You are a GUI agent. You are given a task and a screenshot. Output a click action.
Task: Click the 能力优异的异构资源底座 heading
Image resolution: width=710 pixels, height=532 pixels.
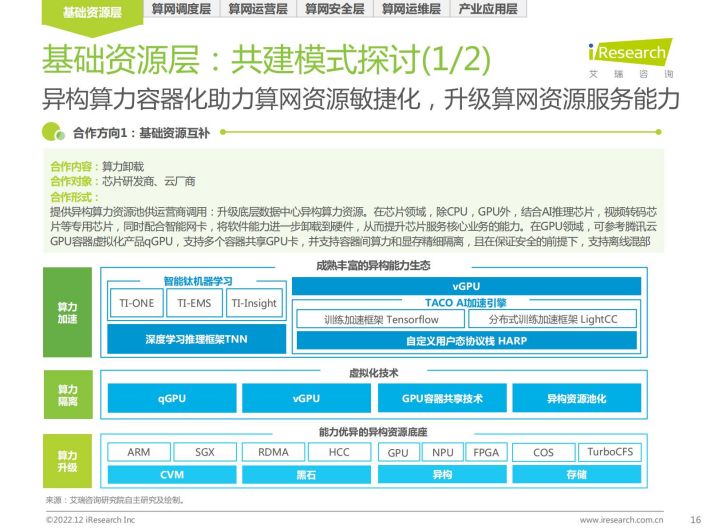tap(373, 432)
